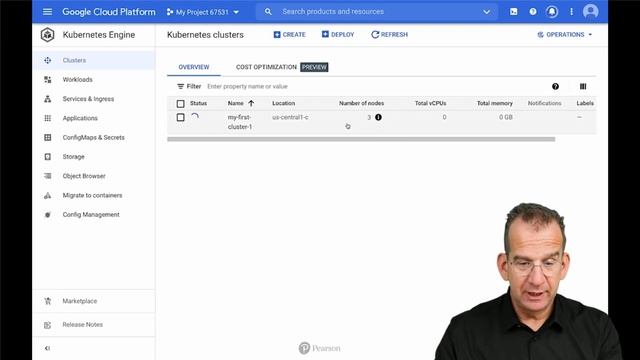Click the Clusters sidebar icon
This screenshot has width=640, height=360.
tap(48, 60)
